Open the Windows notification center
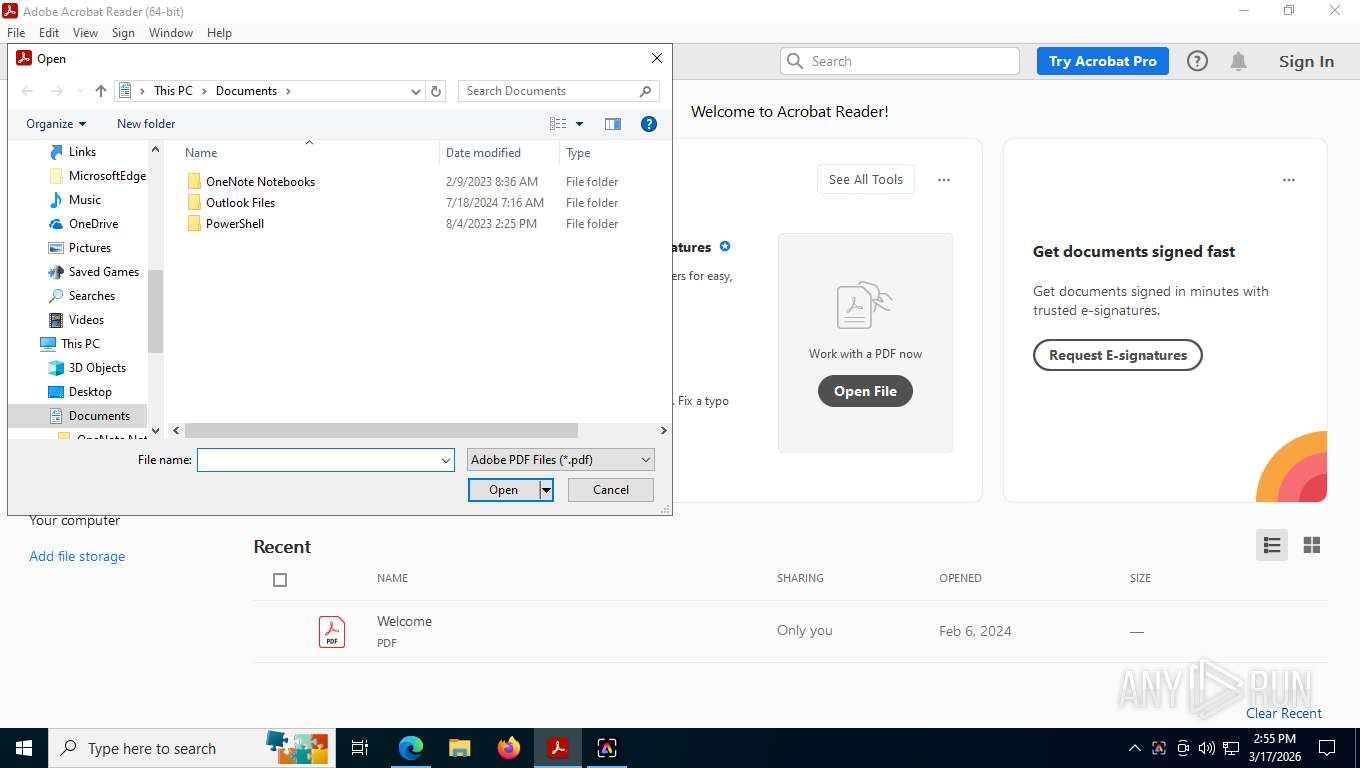The width and height of the screenshot is (1360, 768). [x=1327, y=748]
